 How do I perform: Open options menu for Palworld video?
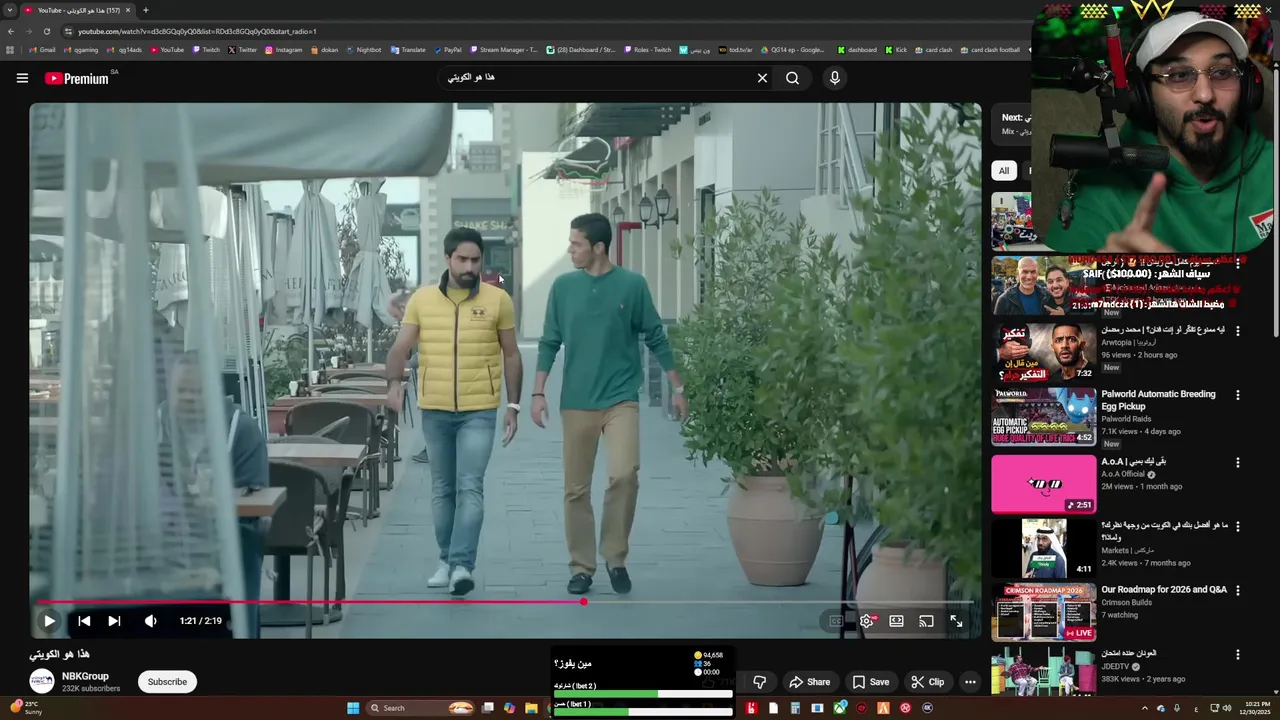(1238, 396)
